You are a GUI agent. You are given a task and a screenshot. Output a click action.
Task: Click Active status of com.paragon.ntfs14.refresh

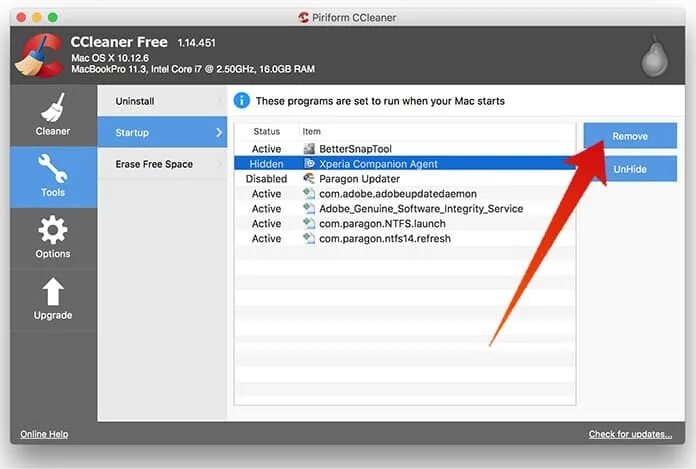(266, 238)
